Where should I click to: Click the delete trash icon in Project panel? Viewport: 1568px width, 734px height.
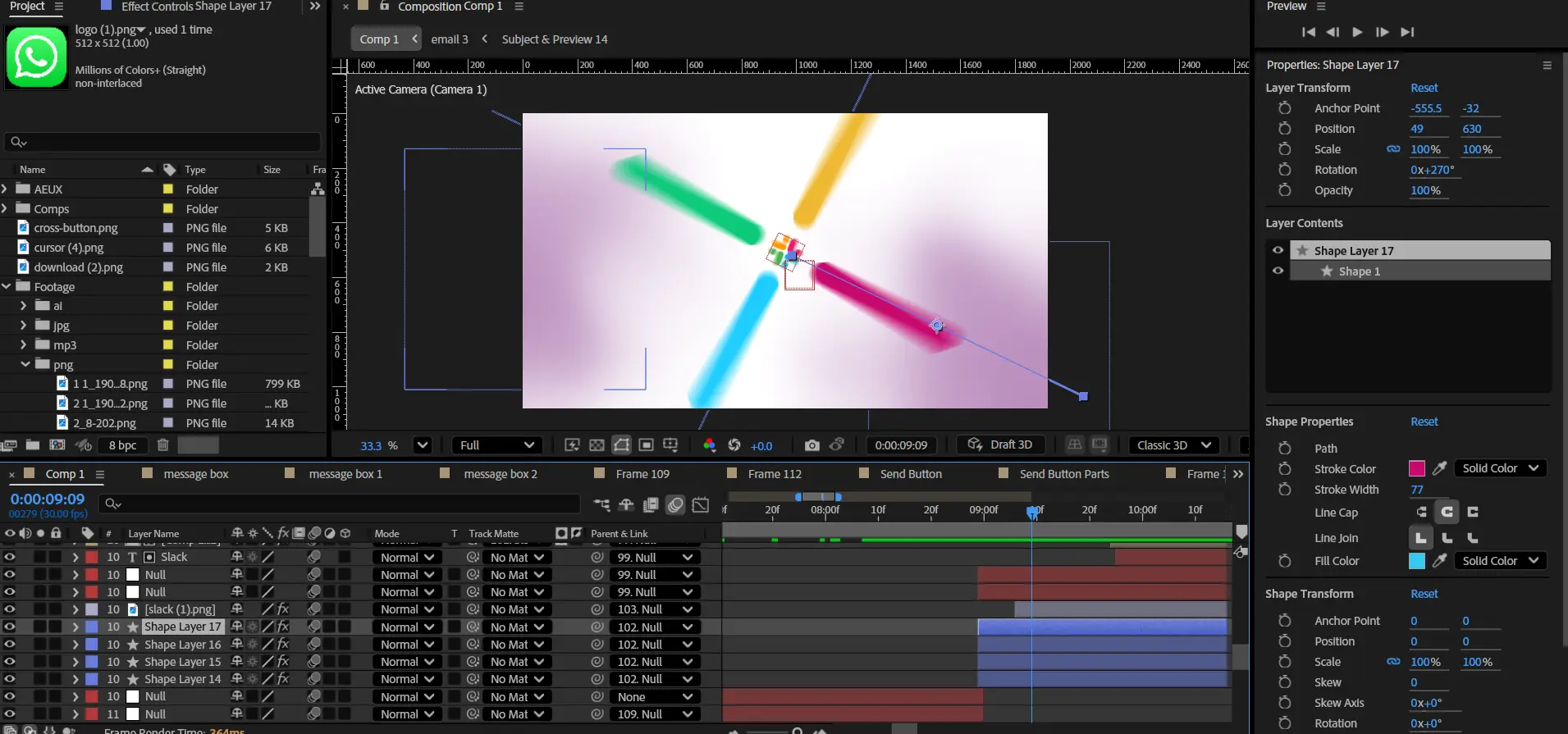[162, 445]
